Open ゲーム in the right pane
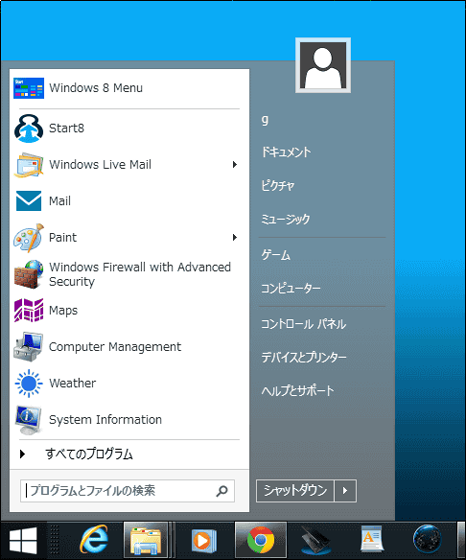This screenshot has height=560, width=466. tap(276, 255)
